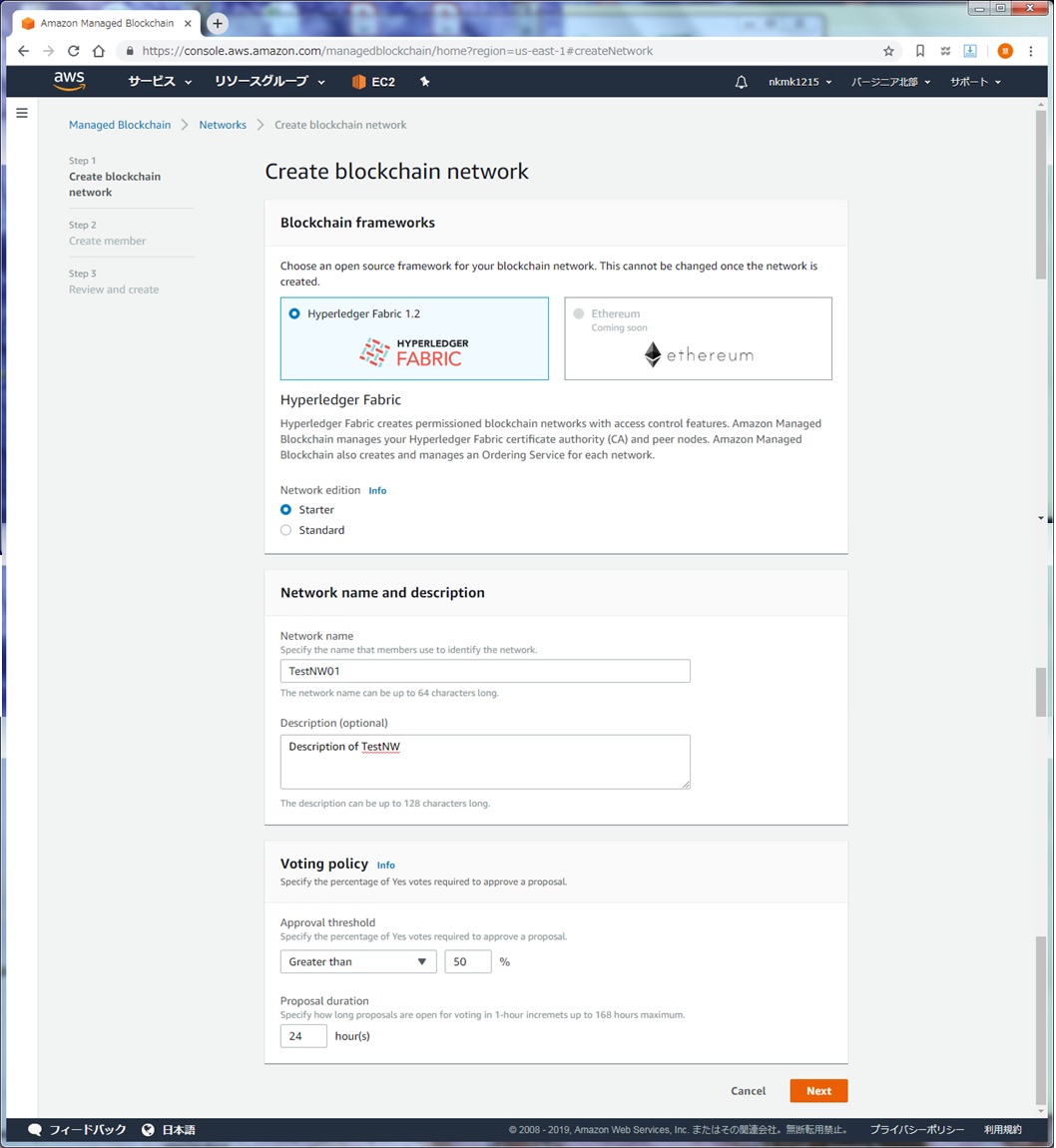Screen dimensions: 1056x1148
Task: Click the Description text area
Action: (485, 762)
